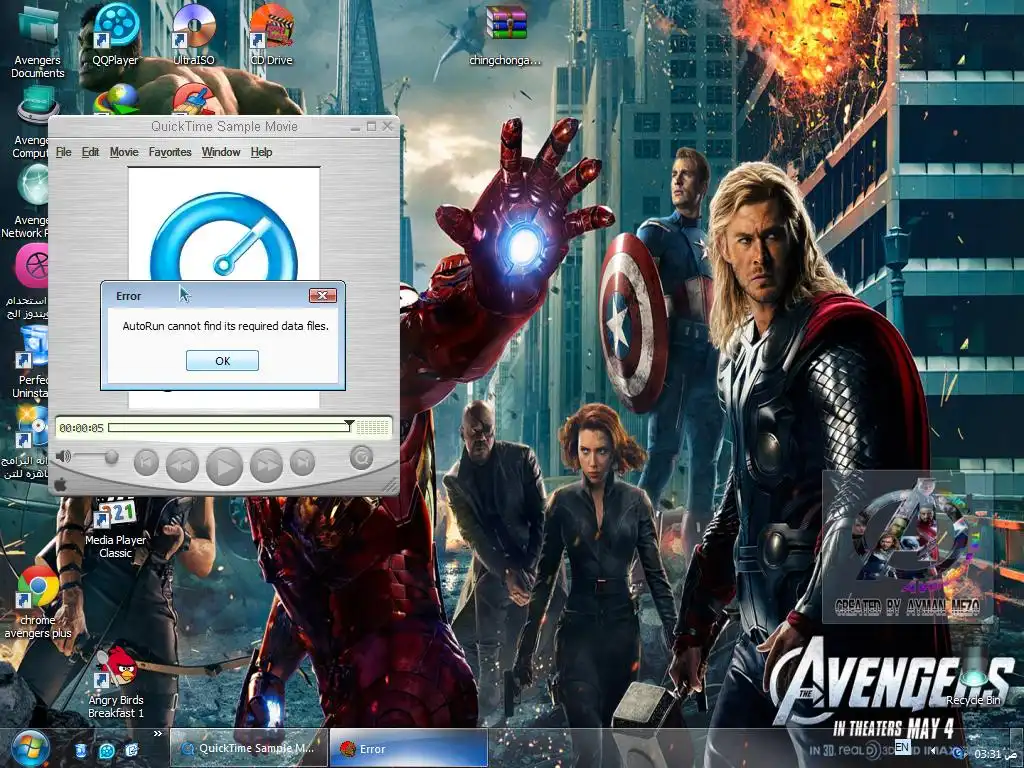Play the QuickTime sample movie

(x=224, y=466)
